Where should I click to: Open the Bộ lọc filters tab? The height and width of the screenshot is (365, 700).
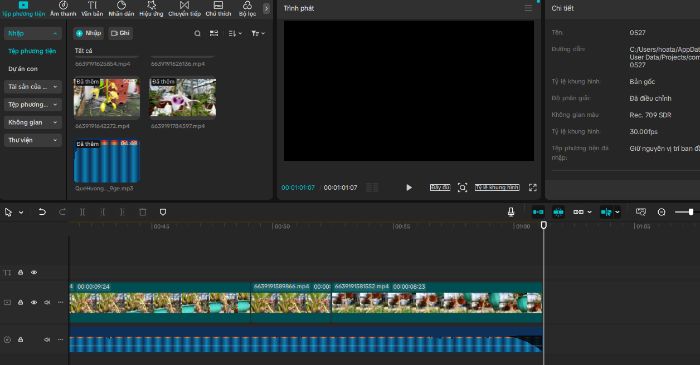click(247, 9)
